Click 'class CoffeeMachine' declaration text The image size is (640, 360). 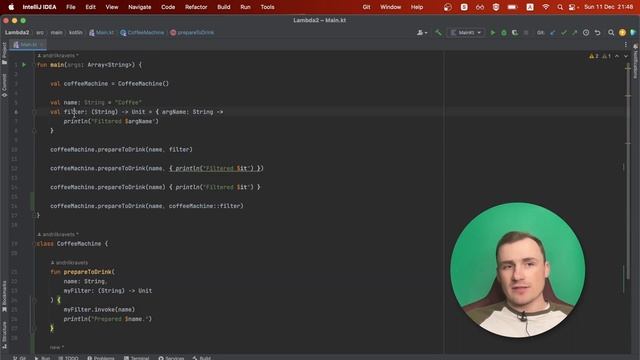point(69,244)
